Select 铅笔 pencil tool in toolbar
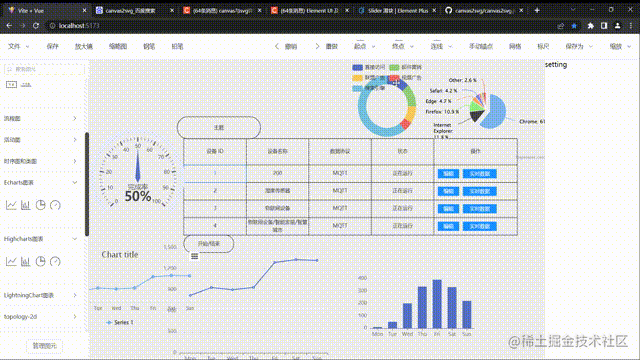 177,46
